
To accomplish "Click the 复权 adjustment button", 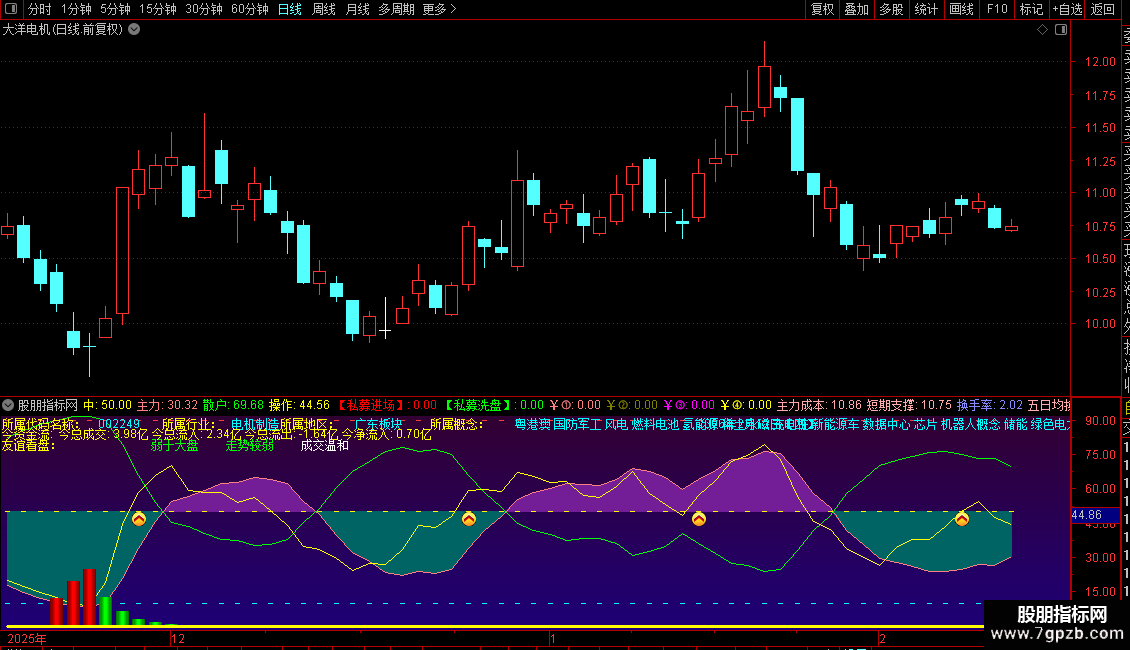I will click(822, 9).
